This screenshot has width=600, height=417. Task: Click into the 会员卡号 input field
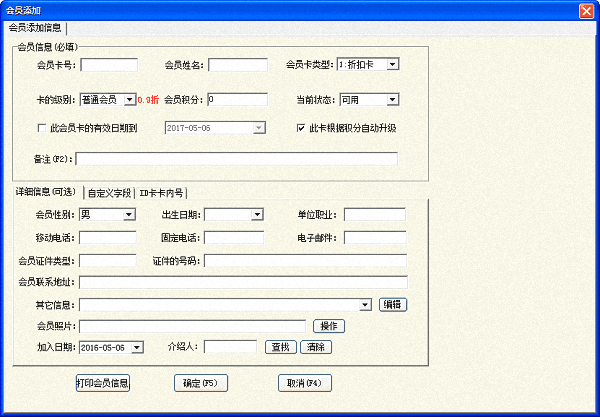(108, 66)
